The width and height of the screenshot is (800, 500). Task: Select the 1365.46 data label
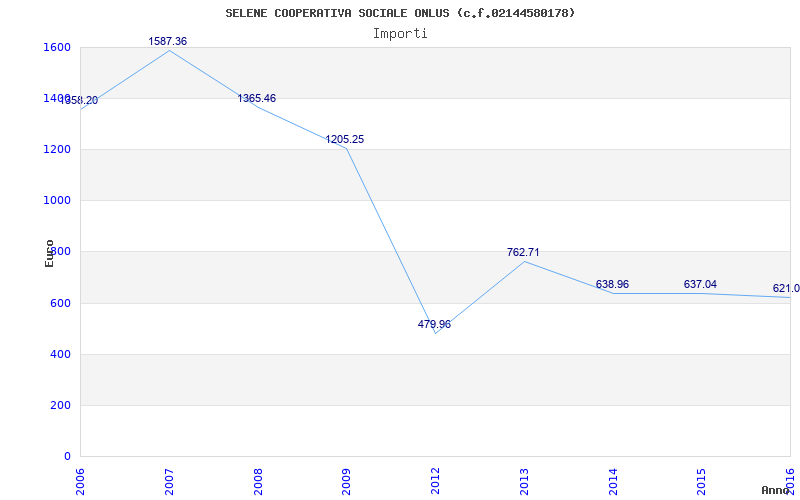tap(257, 98)
